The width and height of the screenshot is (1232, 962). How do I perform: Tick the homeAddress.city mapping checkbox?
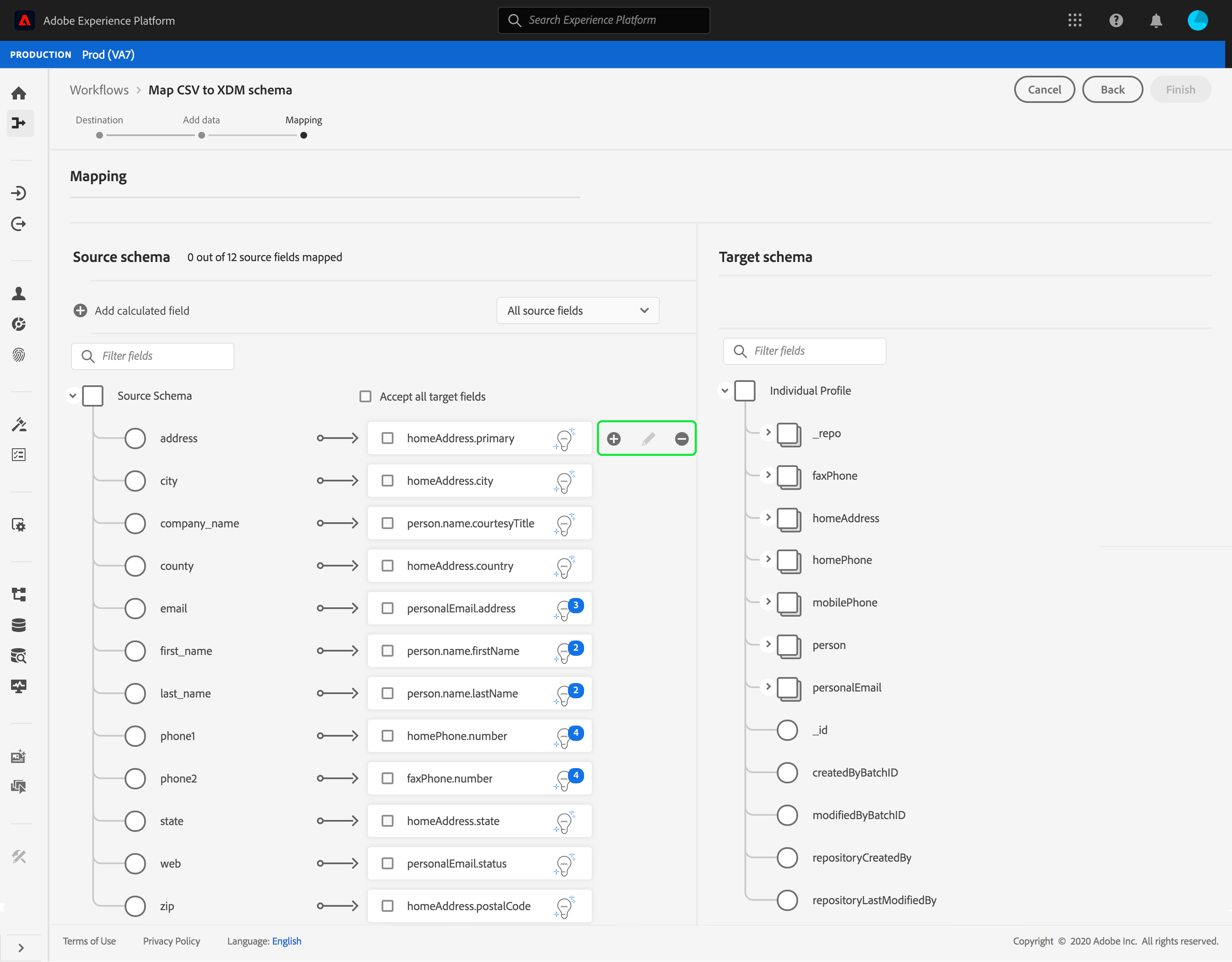pos(388,481)
